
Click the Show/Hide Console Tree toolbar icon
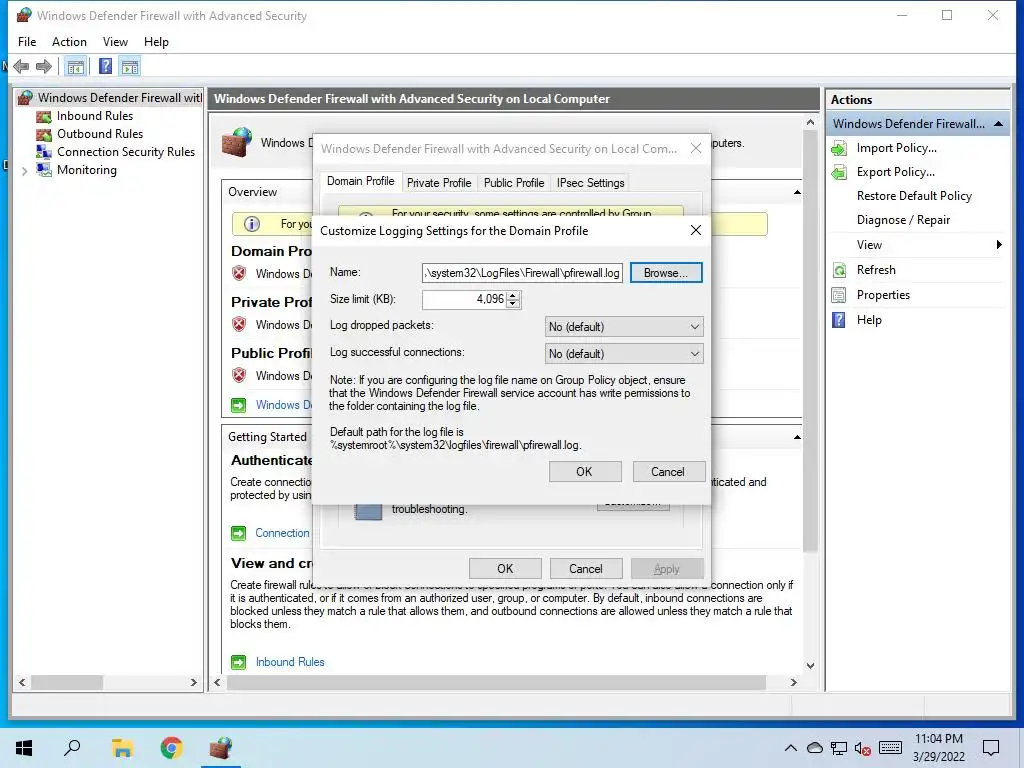tap(76, 67)
